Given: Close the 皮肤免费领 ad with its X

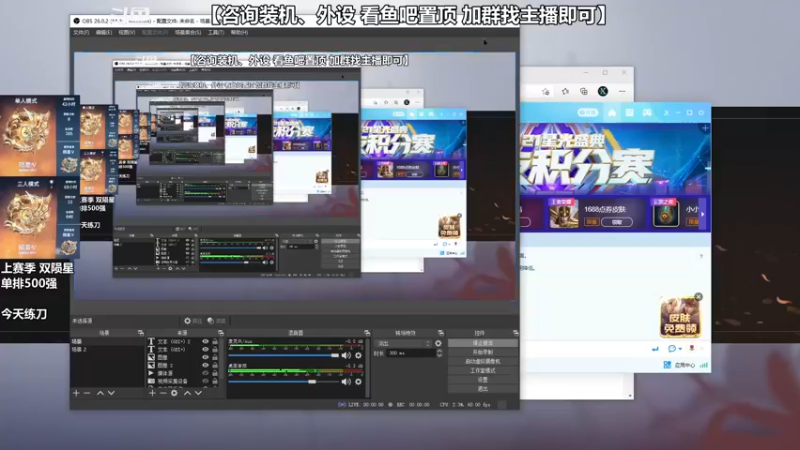Looking at the screenshot, I should tap(698, 297).
